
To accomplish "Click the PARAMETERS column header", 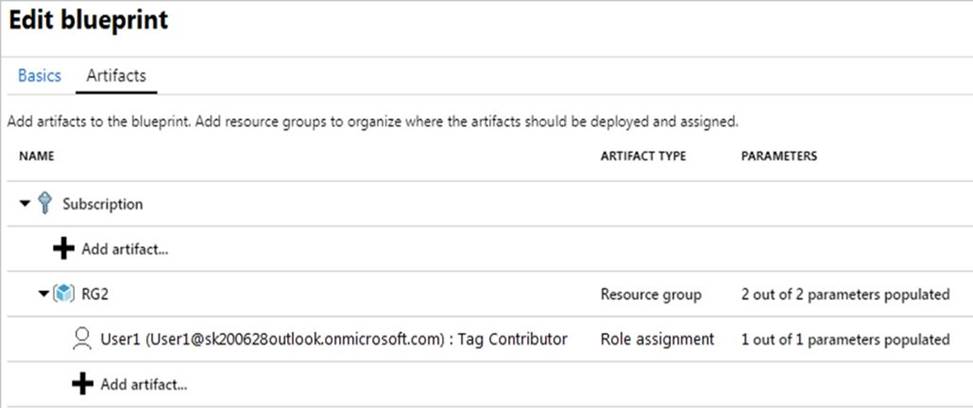I will 779,156.
